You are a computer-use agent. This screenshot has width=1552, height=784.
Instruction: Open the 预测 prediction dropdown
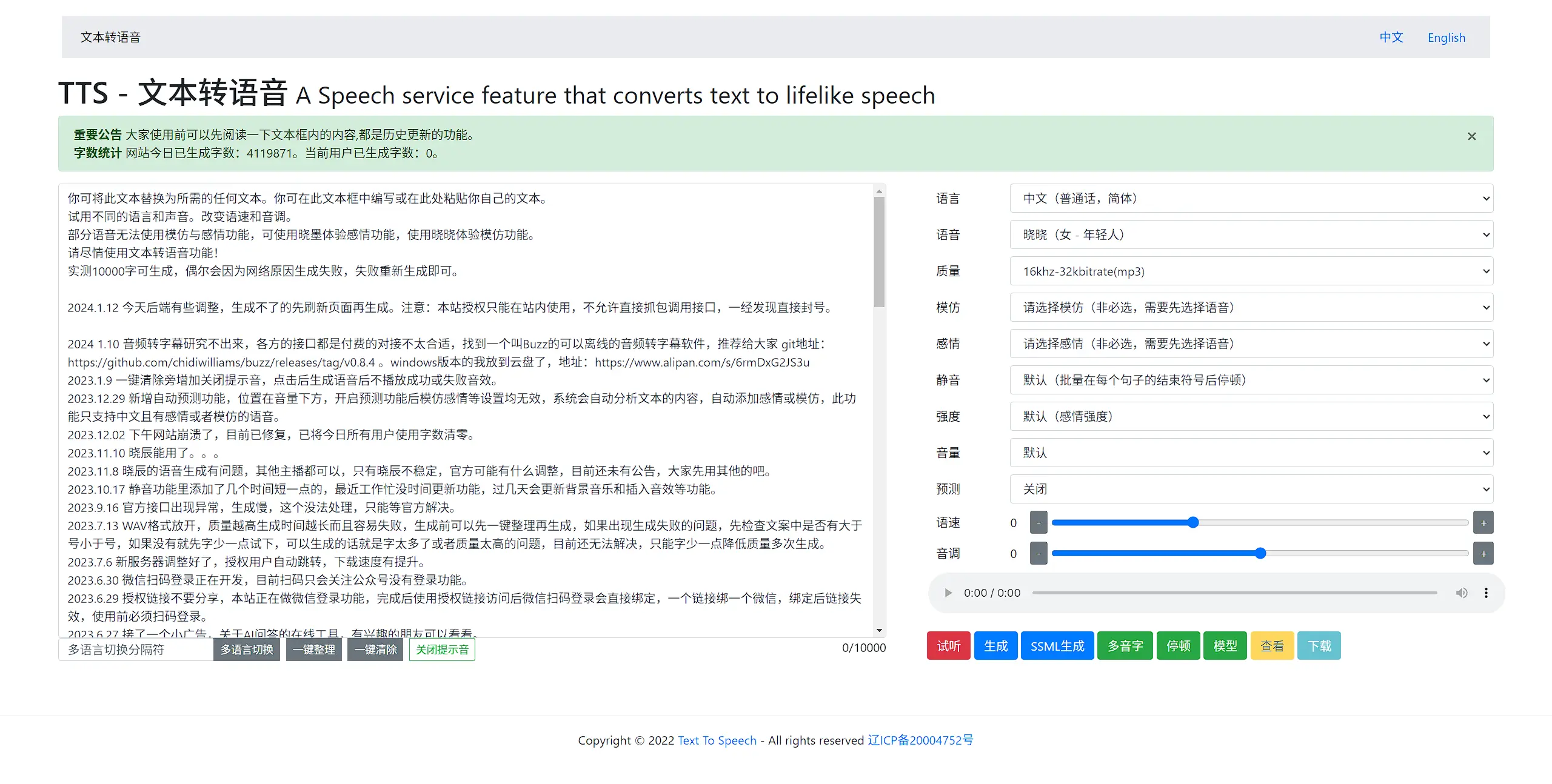pyautogui.click(x=1251, y=489)
